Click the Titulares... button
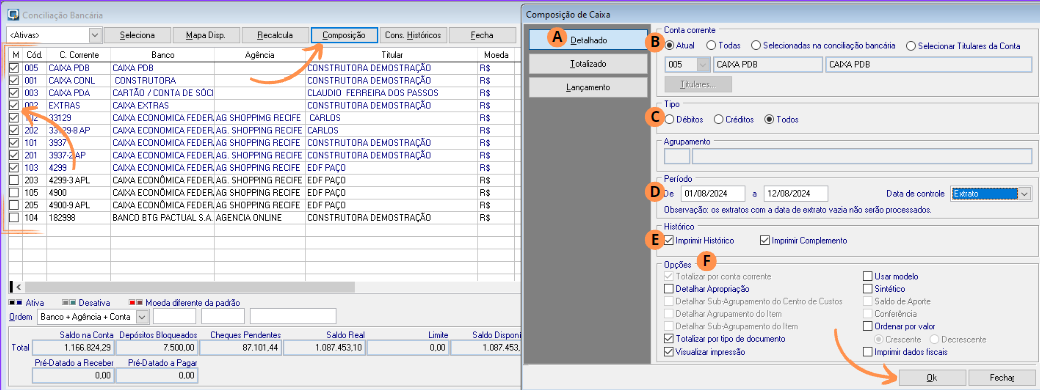This screenshot has width=1040, height=390. click(698, 85)
